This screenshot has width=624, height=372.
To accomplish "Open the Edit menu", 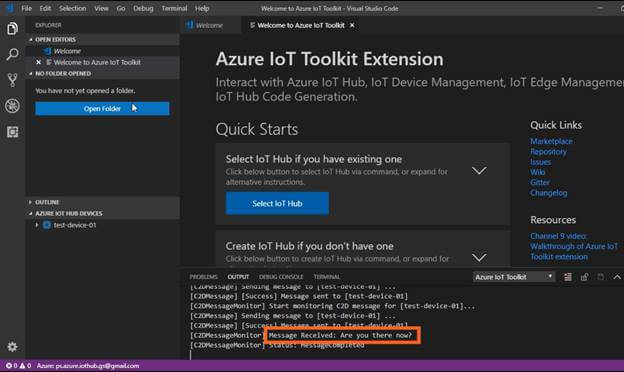I will [45, 8].
